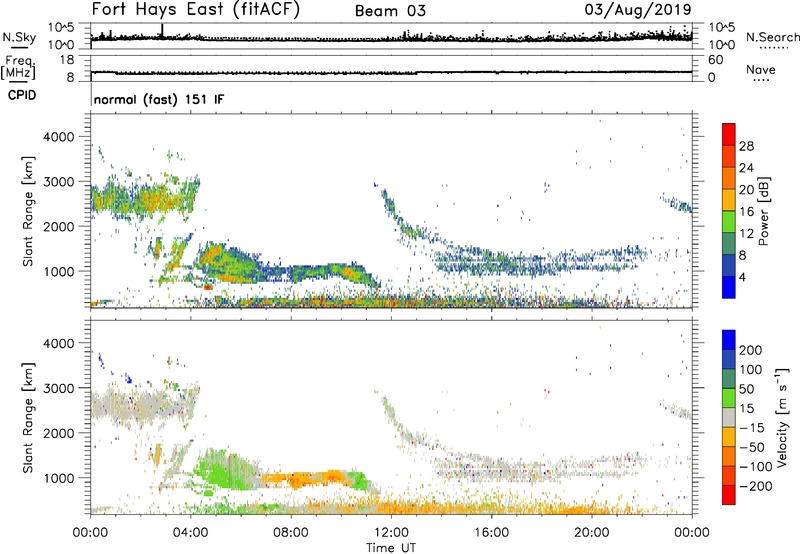This screenshot has height=554, width=800.
Task: Click the noise spike near 03:00 in N.Sky panel
Action: (x=162, y=31)
